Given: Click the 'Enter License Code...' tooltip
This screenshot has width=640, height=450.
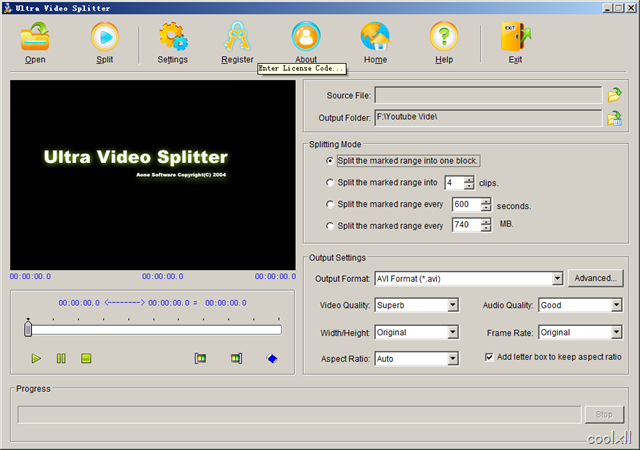Looking at the screenshot, I should click(302, 69).
